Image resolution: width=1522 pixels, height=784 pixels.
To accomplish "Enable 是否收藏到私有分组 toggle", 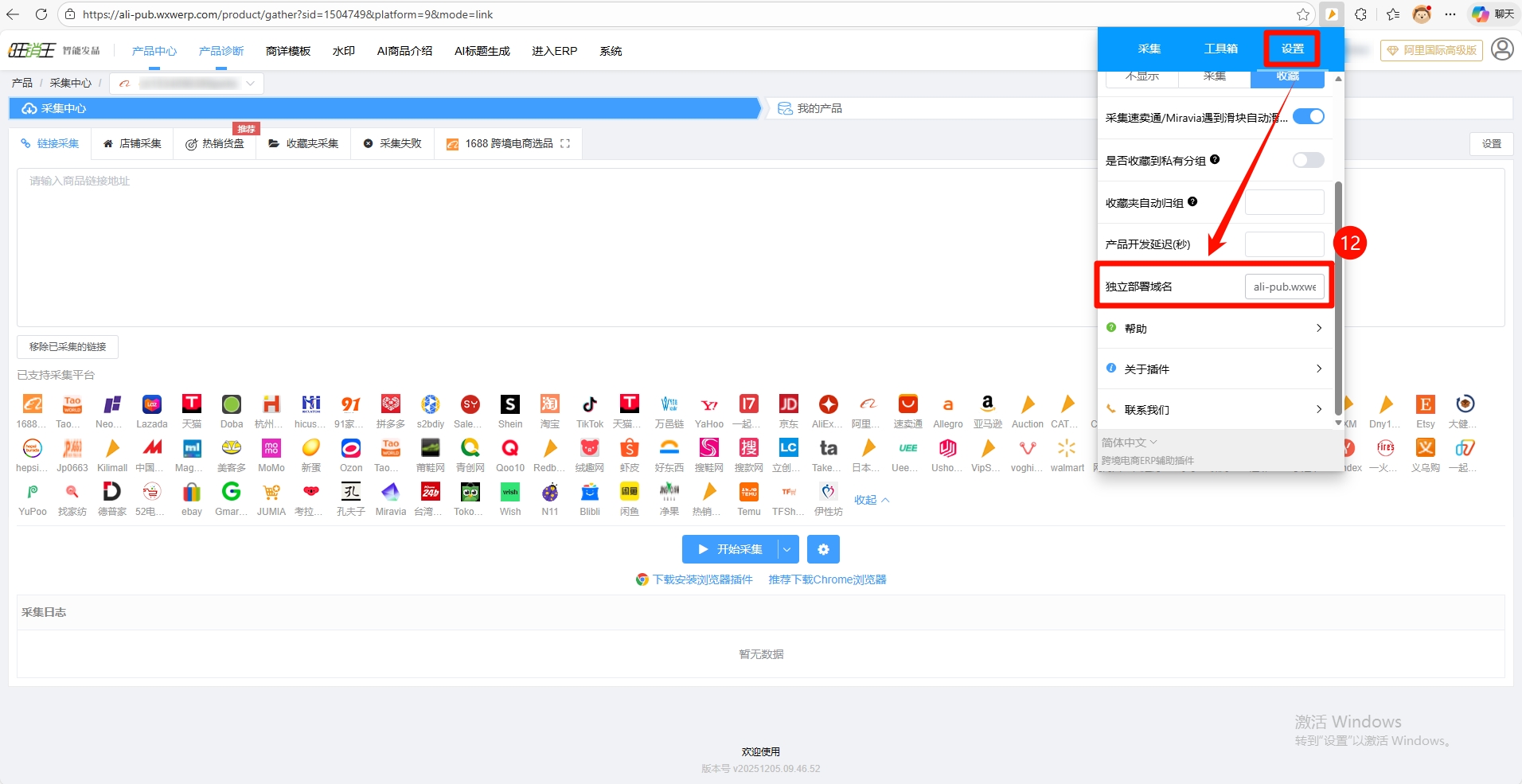I will [1308, 160].
